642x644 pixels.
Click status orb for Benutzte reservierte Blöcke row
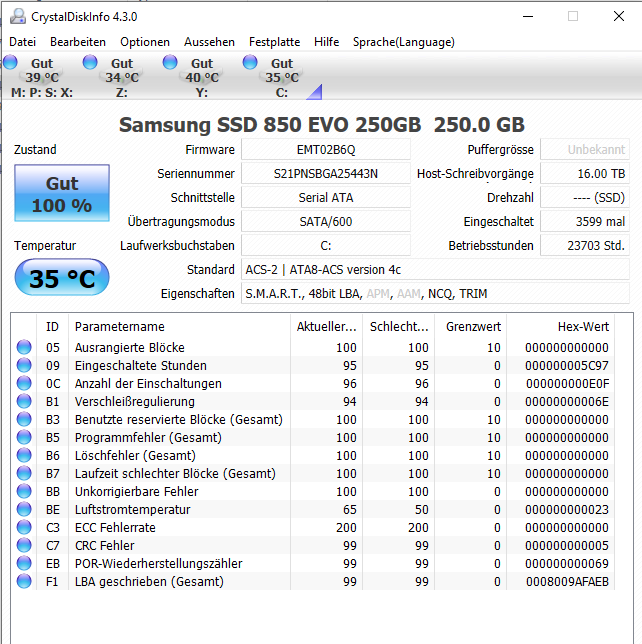24,419
